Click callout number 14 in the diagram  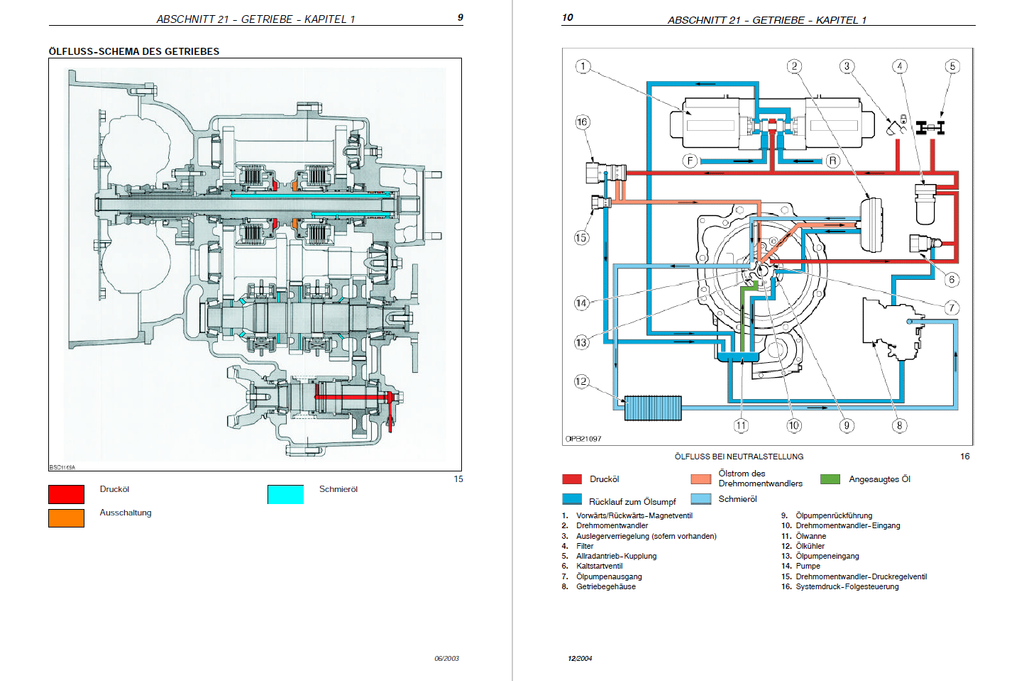click(x=582, y=303)
